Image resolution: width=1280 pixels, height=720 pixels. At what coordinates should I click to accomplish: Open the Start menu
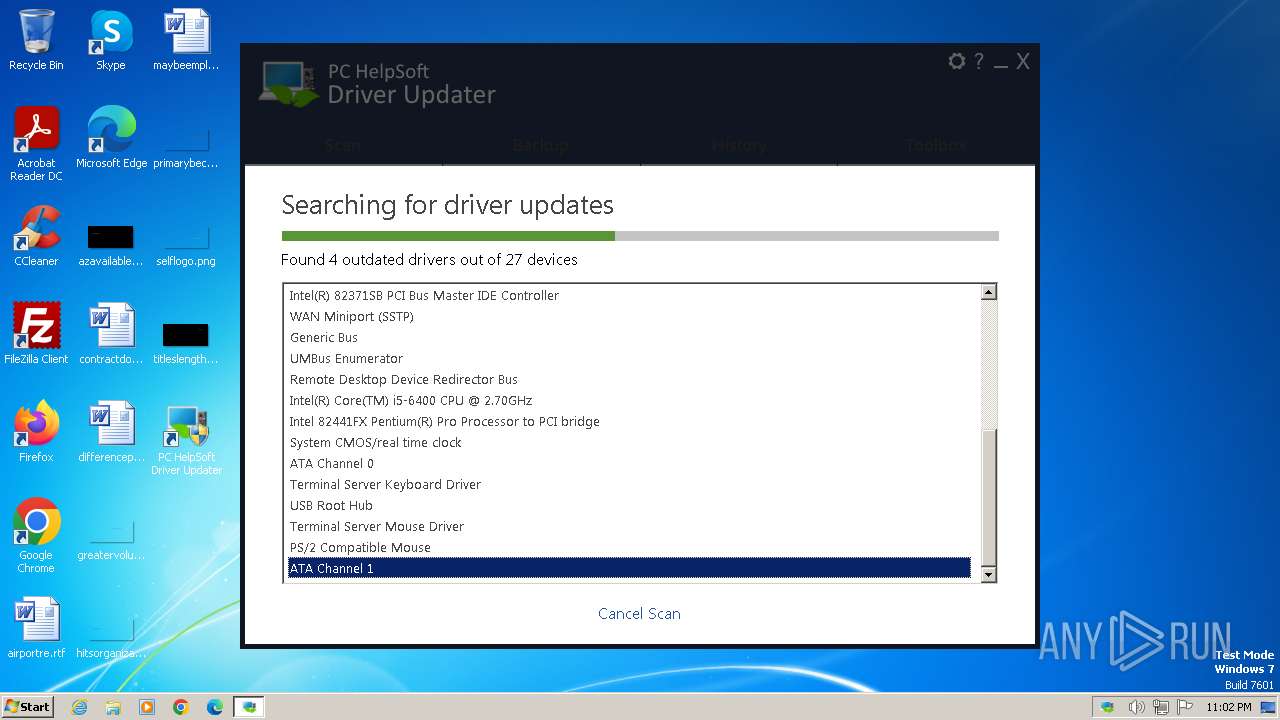point(27,706)
